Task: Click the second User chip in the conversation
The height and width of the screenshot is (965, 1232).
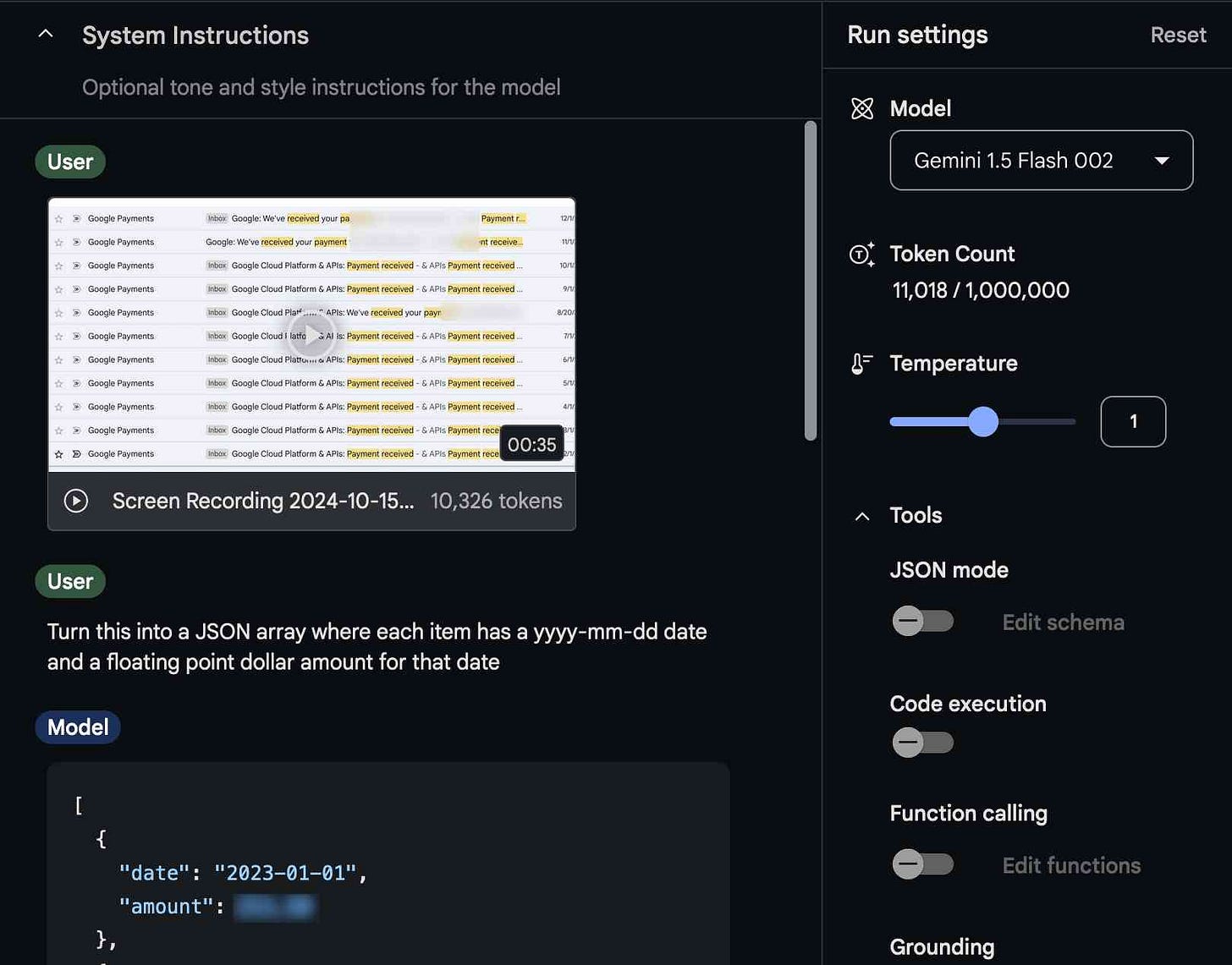Action: tap(69, 581)
